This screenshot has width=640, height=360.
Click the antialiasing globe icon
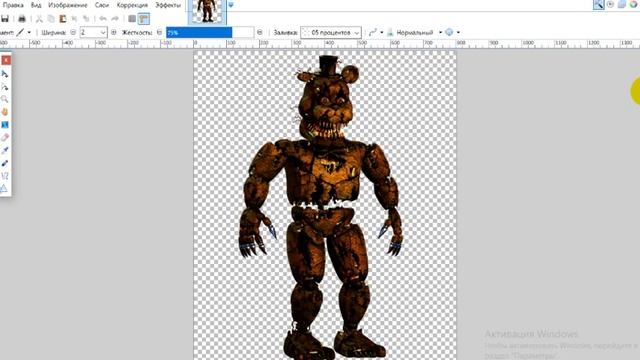[x=449, y=32]
